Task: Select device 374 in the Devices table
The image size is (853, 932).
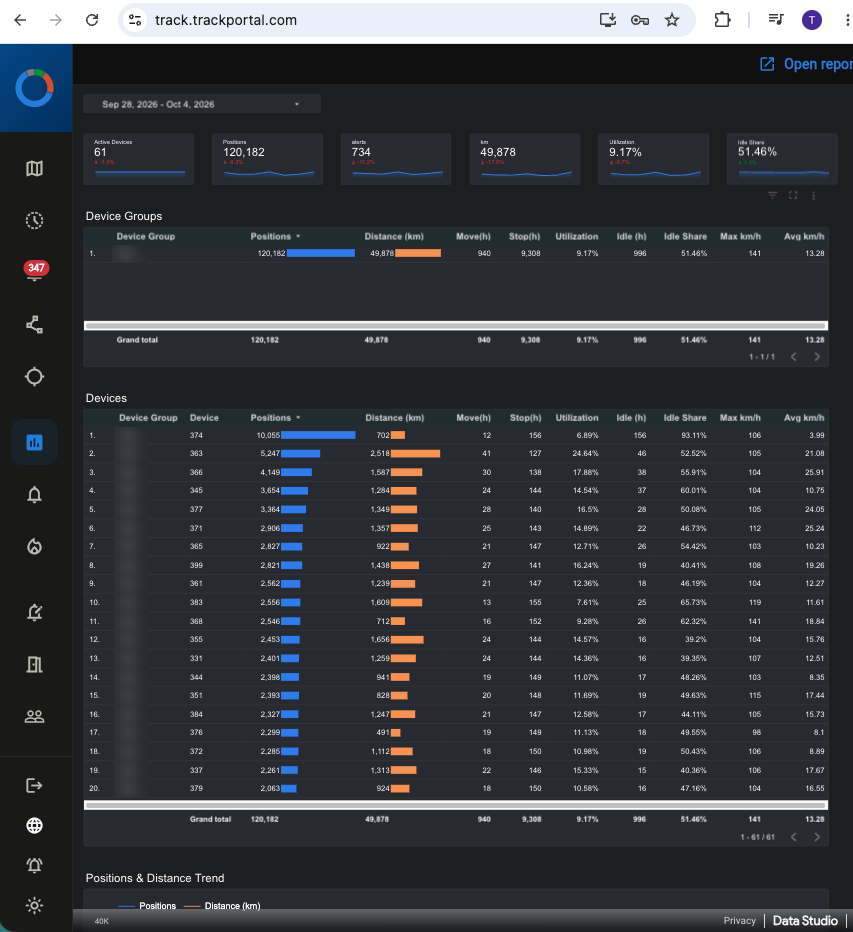Action: [x=196, y=435]
